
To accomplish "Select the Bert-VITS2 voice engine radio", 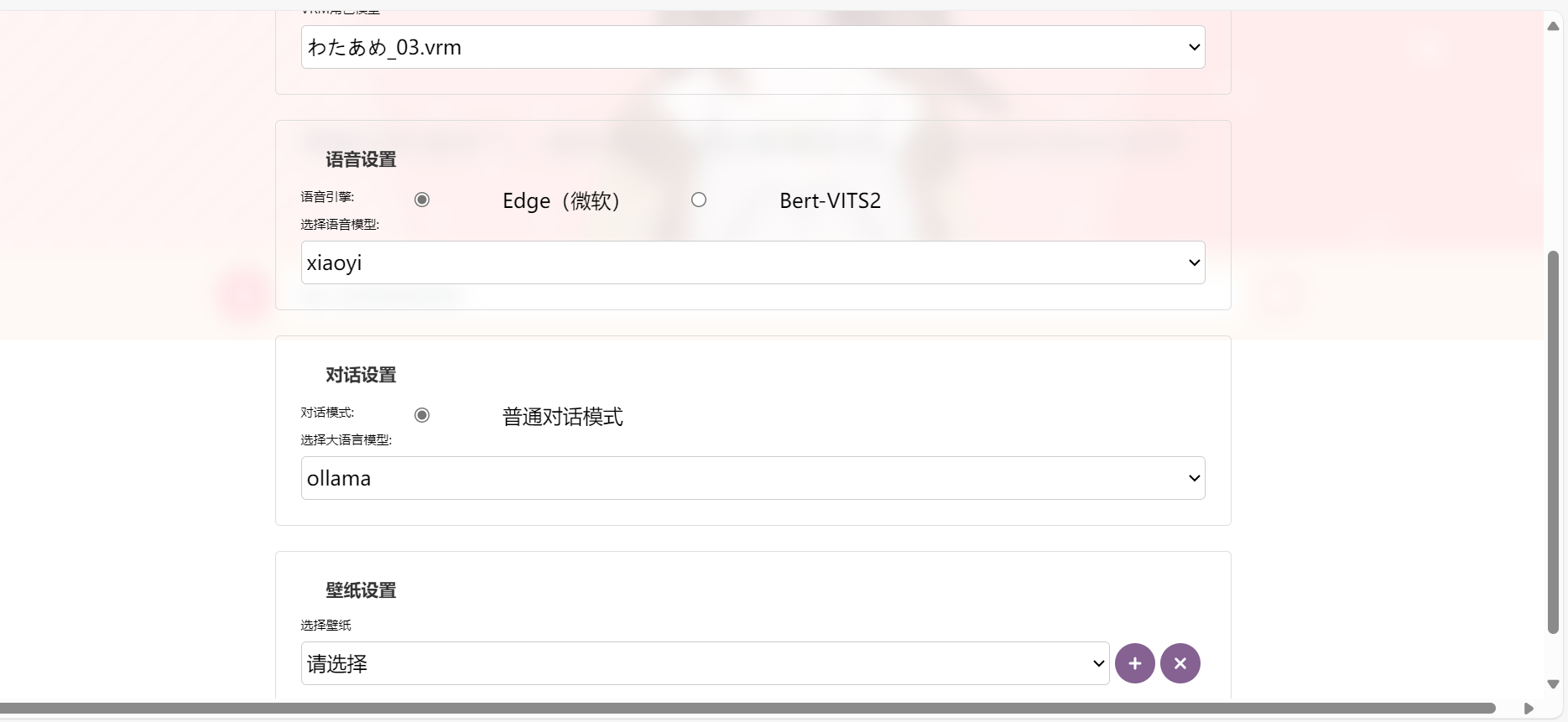I will [699, 200].
